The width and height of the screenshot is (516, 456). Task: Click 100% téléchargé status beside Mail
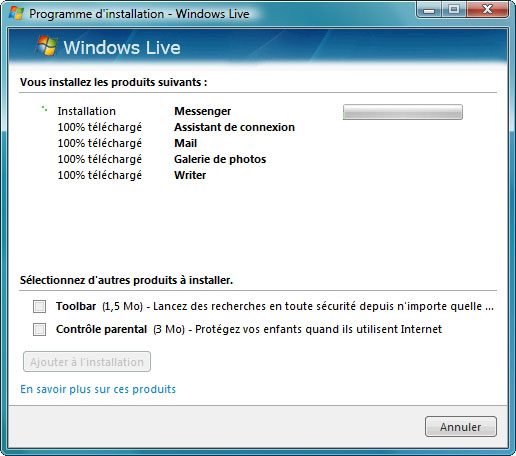point(100,143)
